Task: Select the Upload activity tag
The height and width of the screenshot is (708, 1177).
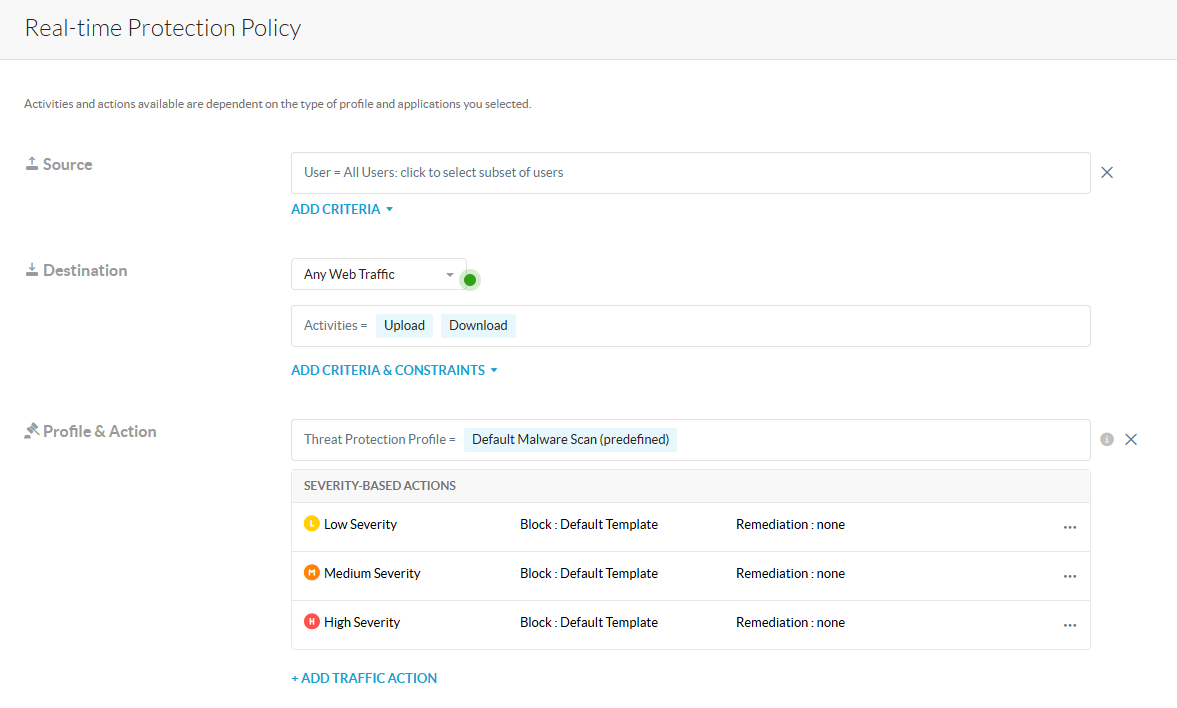Action: [404, 325]
